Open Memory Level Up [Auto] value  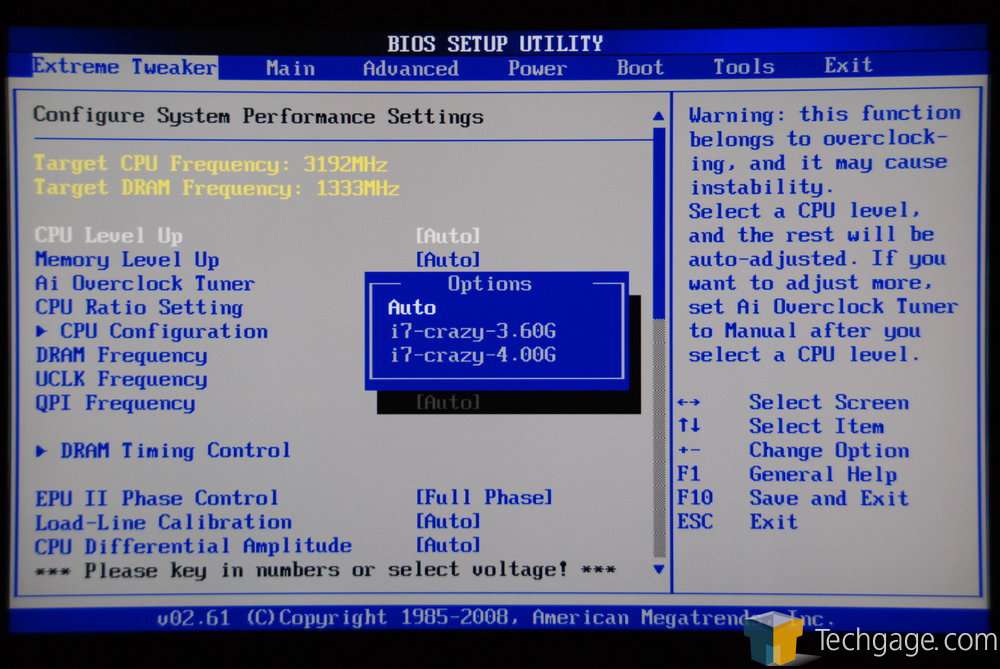(448, 260)
